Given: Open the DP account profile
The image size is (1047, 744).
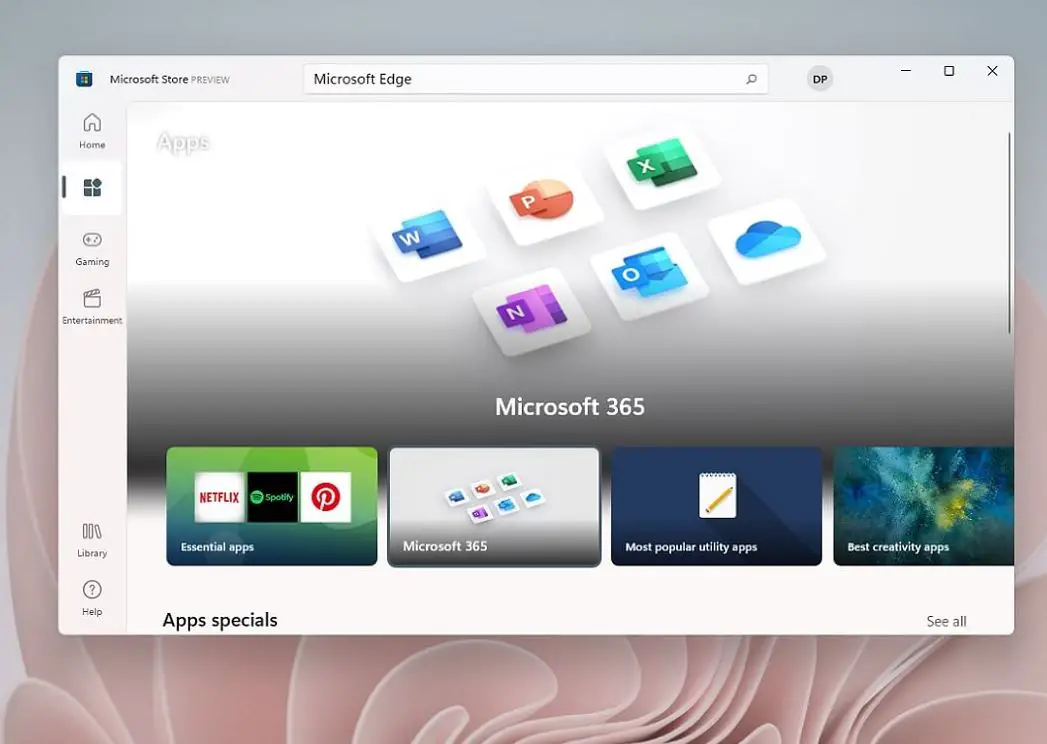Looking at the screenshot, I should tap(820, 79).
